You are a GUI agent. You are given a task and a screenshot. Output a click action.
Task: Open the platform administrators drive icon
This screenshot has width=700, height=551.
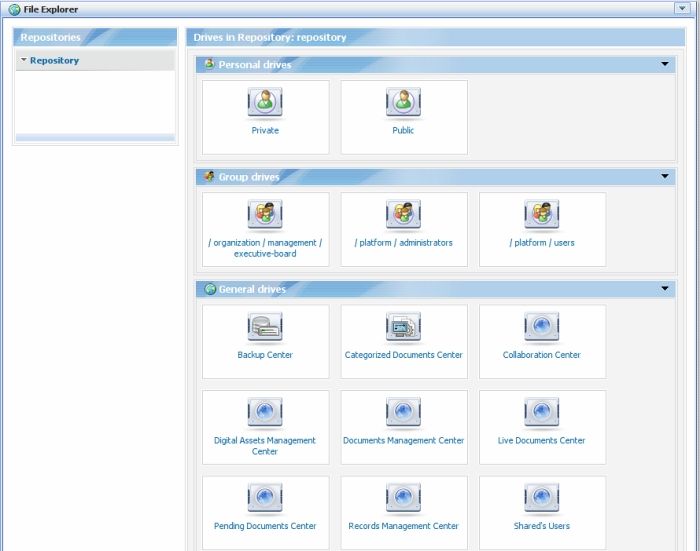pos(404,215)
